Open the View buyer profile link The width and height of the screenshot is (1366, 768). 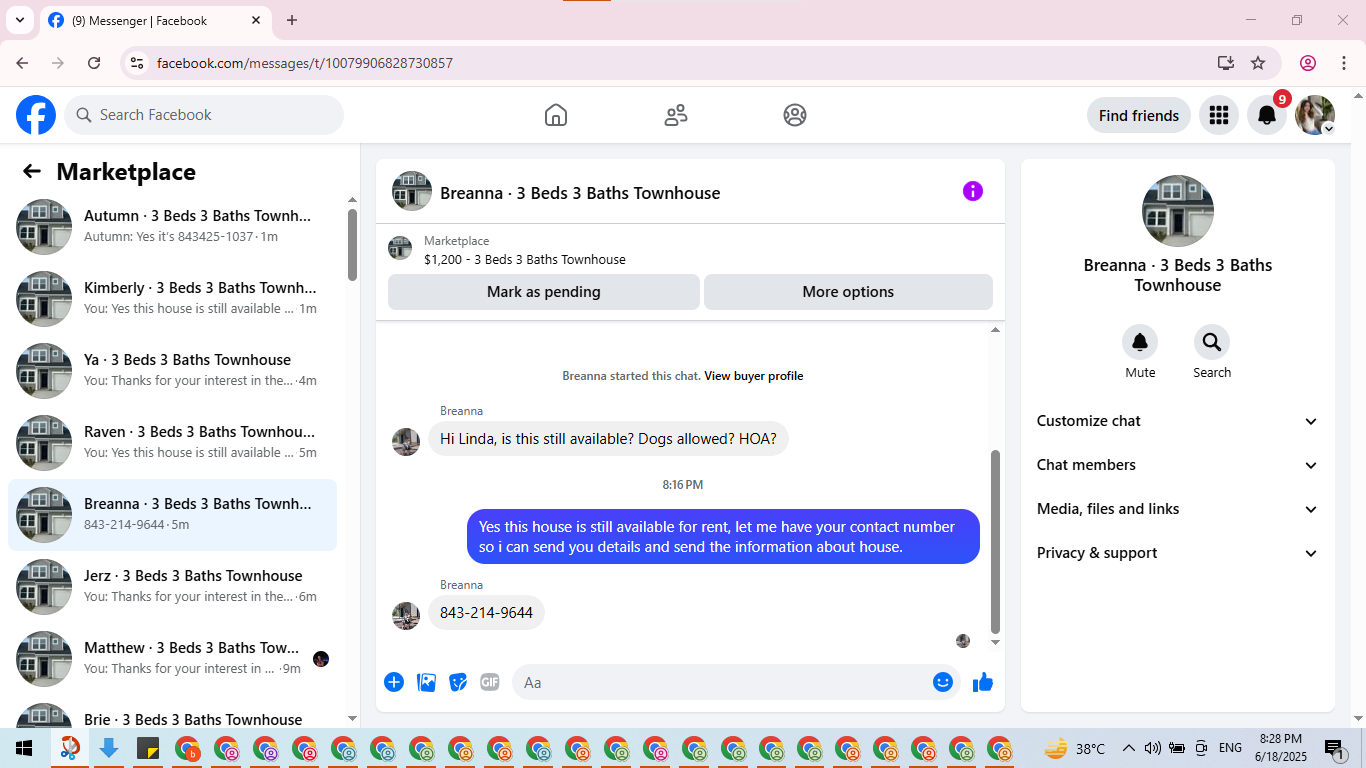(754, 376)
